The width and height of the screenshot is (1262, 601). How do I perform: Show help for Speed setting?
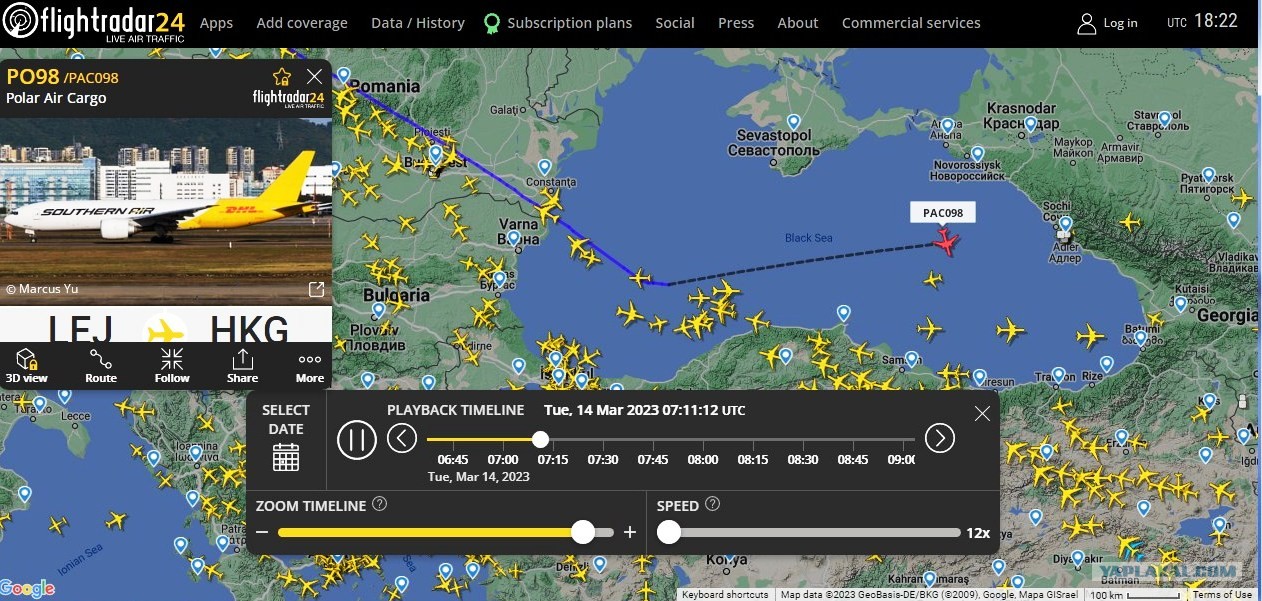(x=713, y=504)
